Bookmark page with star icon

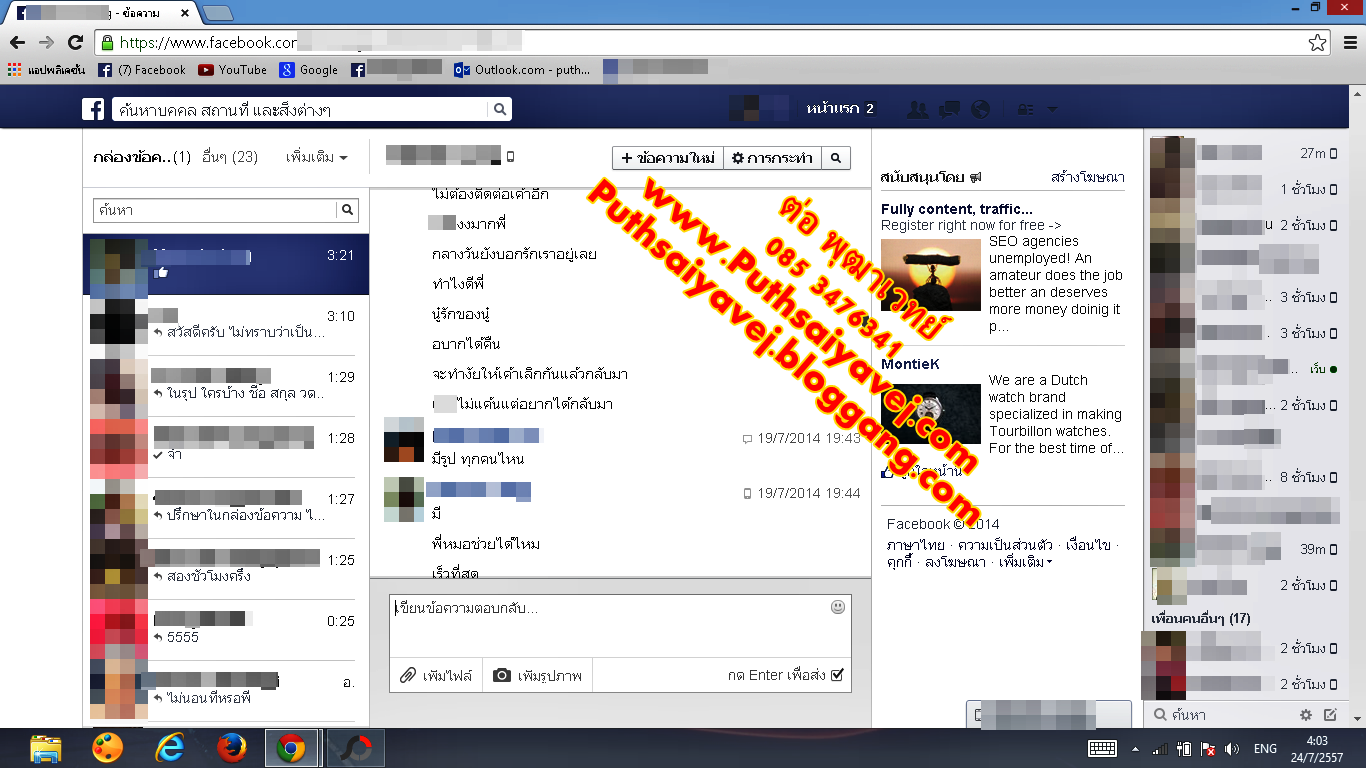click(x=1317, y=42)
